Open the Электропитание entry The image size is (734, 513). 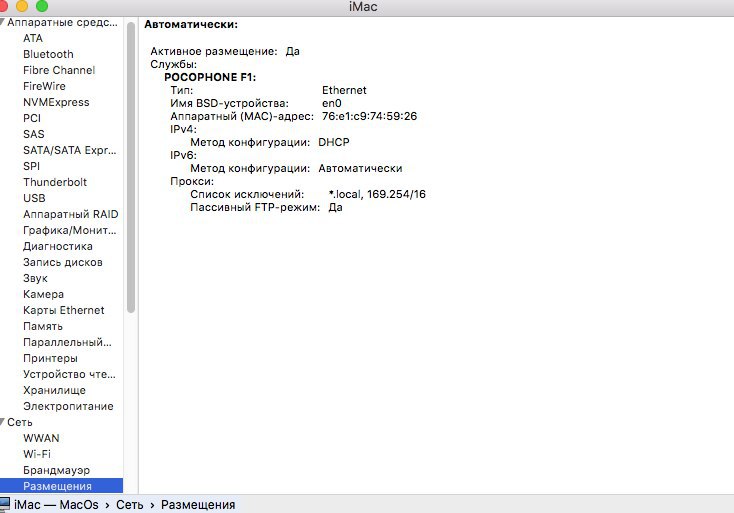click(x=68, y=406)
